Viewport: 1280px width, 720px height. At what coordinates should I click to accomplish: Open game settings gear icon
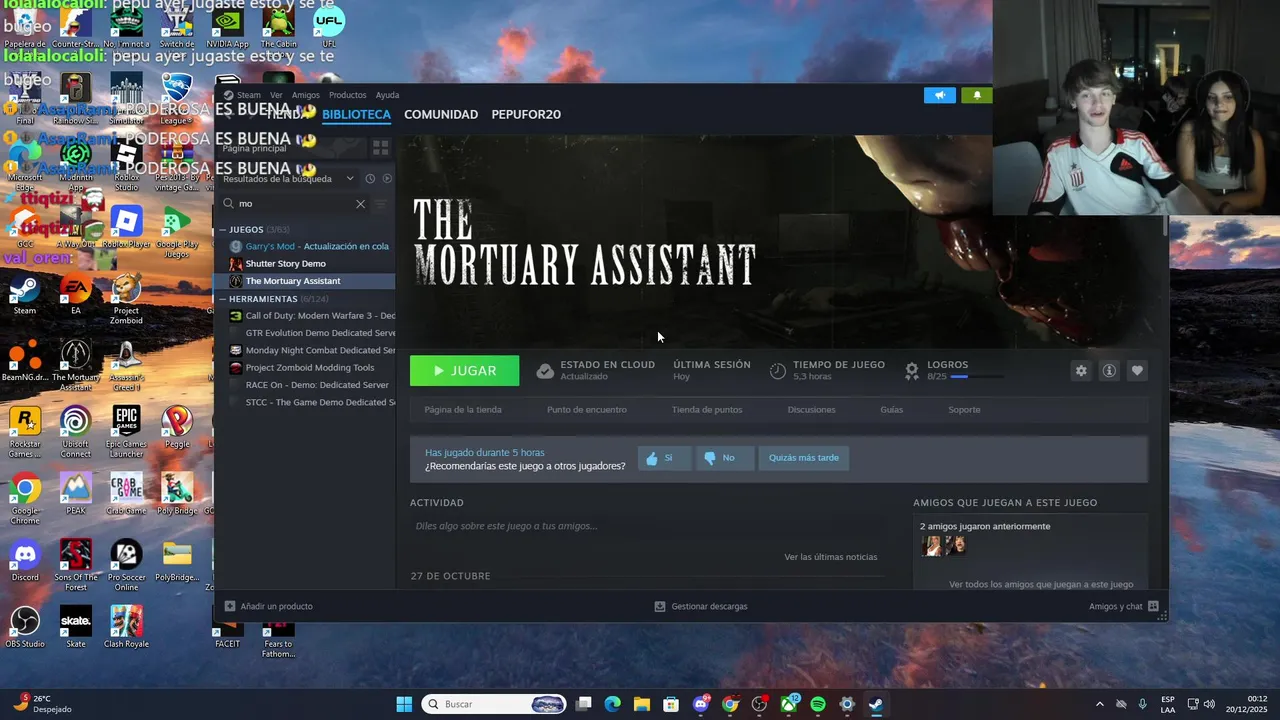[1081, 371]
